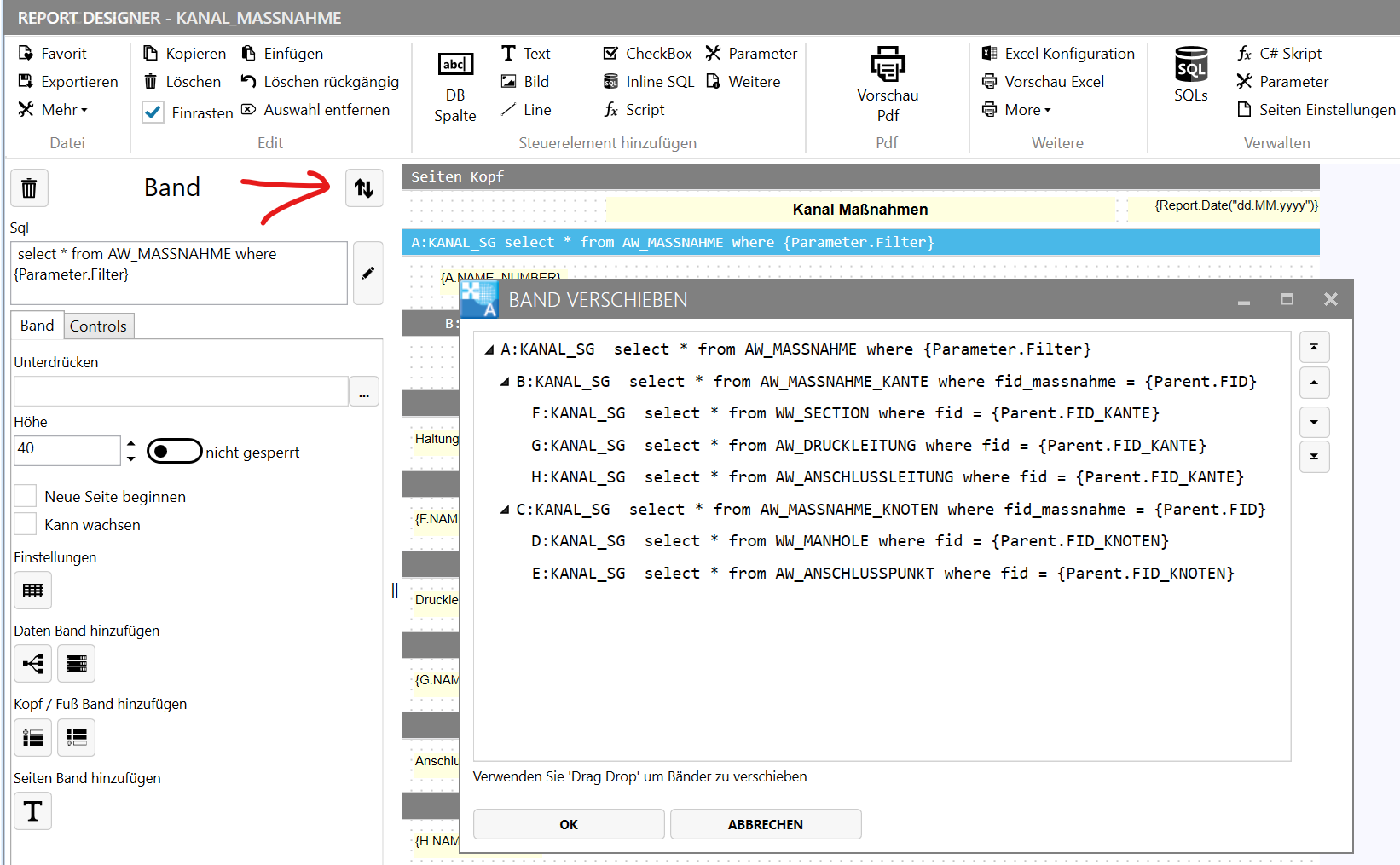Viewport: 1400px width, 865px height.
Task: Click Einfügen in the Edit group
Action: pyautogui.click(x=282, y=53)
